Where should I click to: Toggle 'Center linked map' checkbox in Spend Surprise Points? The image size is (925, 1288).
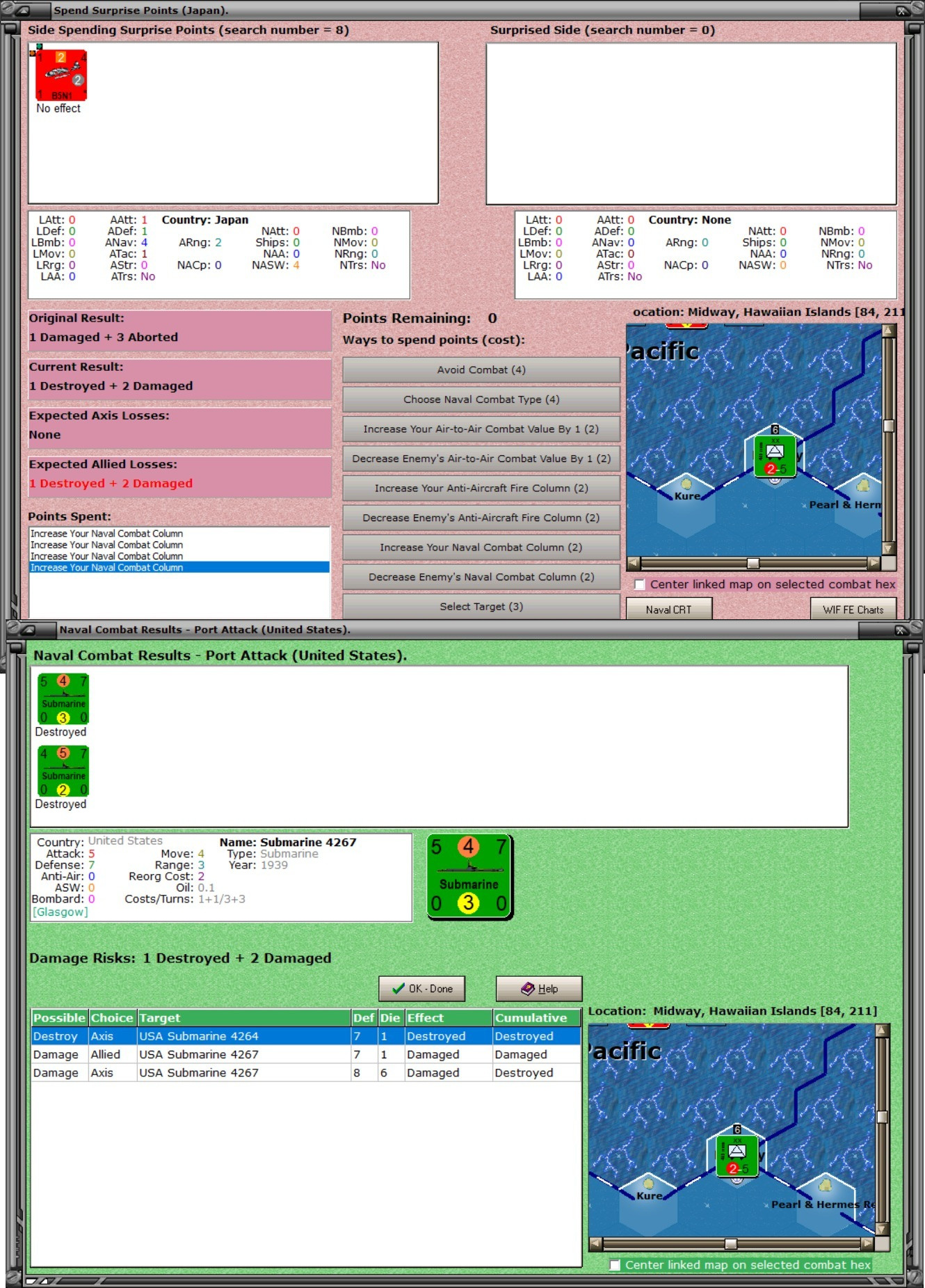click(639, 585)
